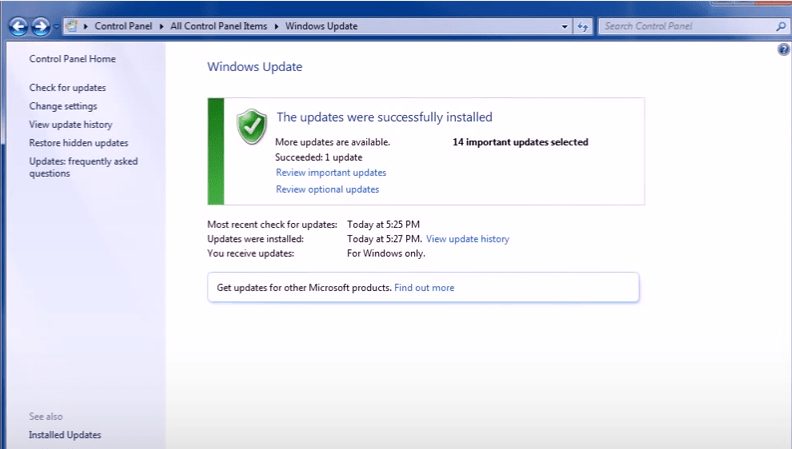
Task: Click the Control Panel icon in address bar
Action: (72, 26)
